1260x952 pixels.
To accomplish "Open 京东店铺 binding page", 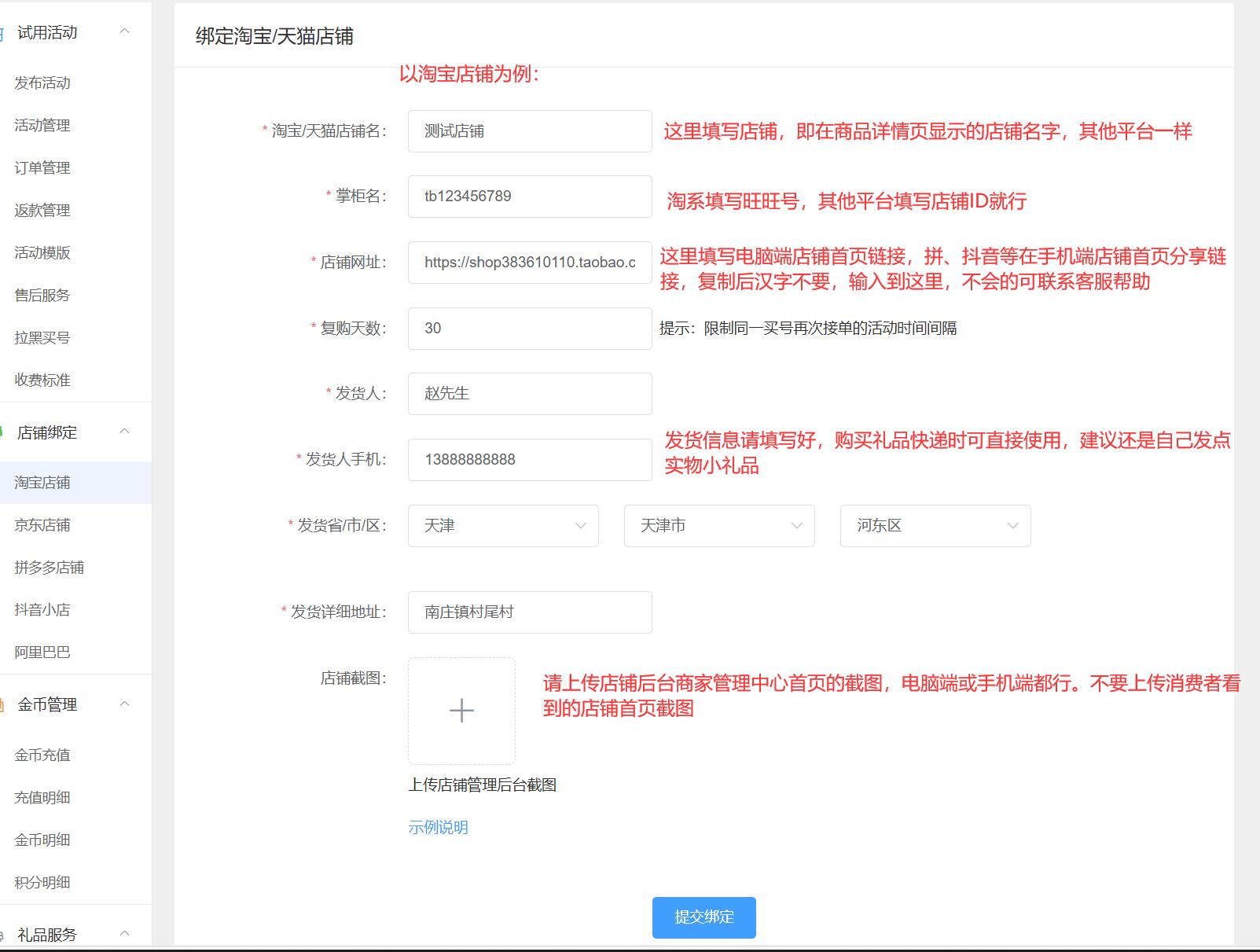I will pos(42,525).
